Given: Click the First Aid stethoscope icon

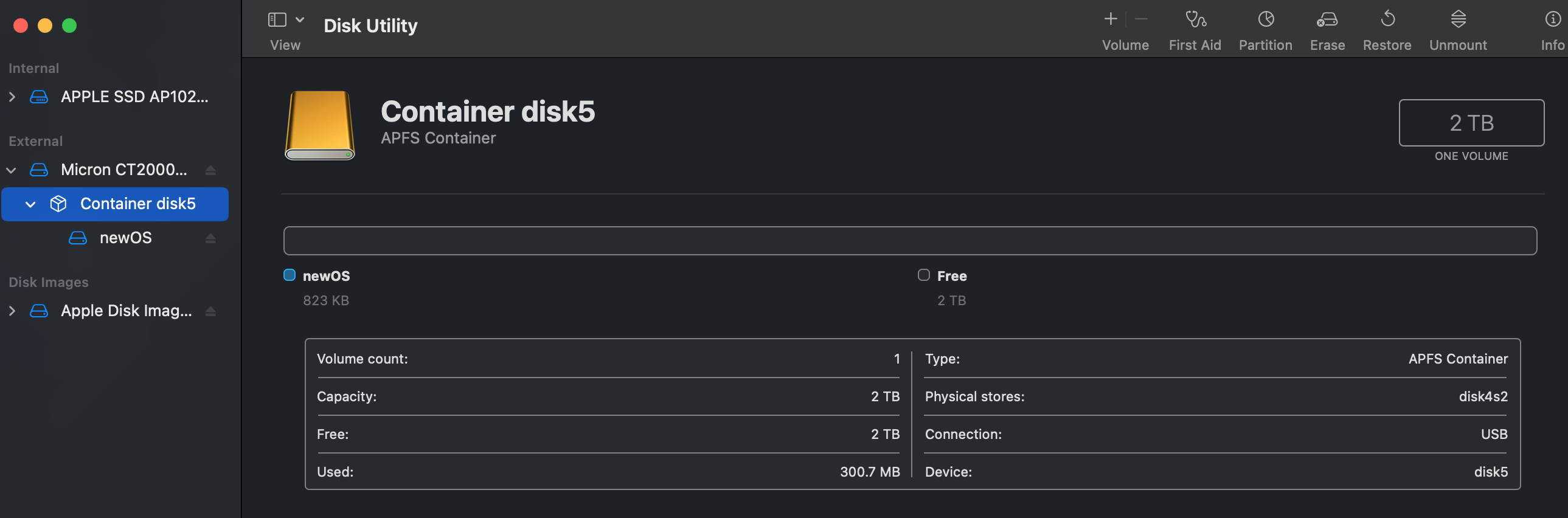Looking at the screenshot, I should point(1195,20).
